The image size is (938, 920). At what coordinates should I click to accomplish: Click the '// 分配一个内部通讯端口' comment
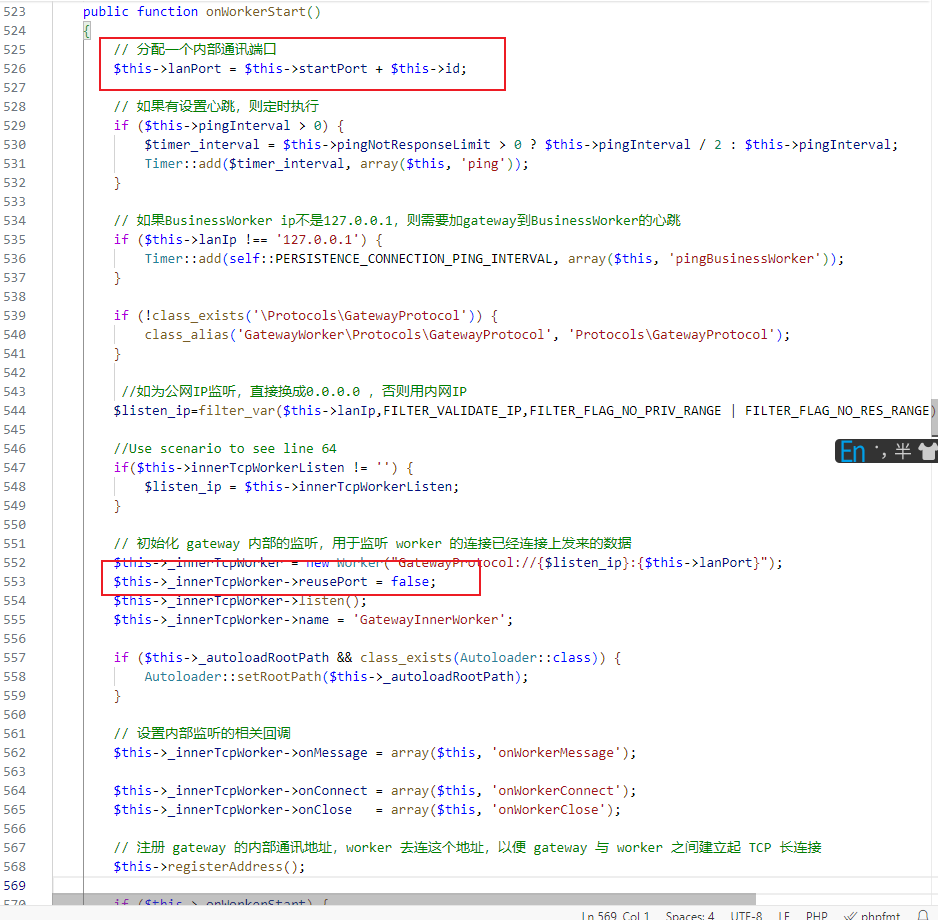click(195, 49)
